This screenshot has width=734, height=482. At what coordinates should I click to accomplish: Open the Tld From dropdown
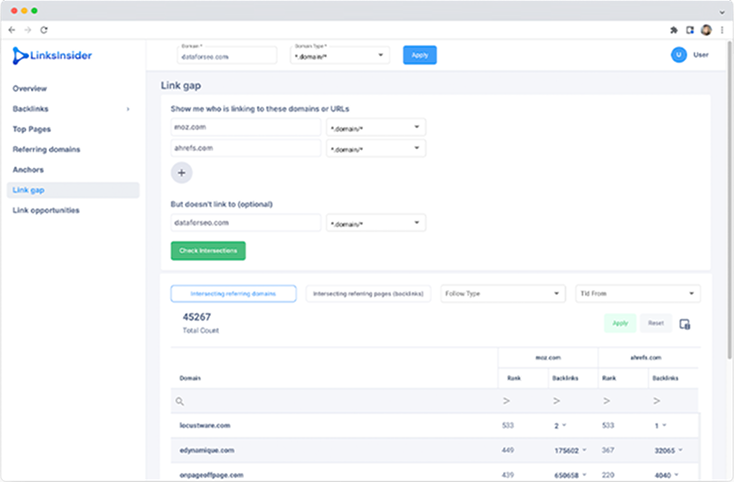coord(638,293)
